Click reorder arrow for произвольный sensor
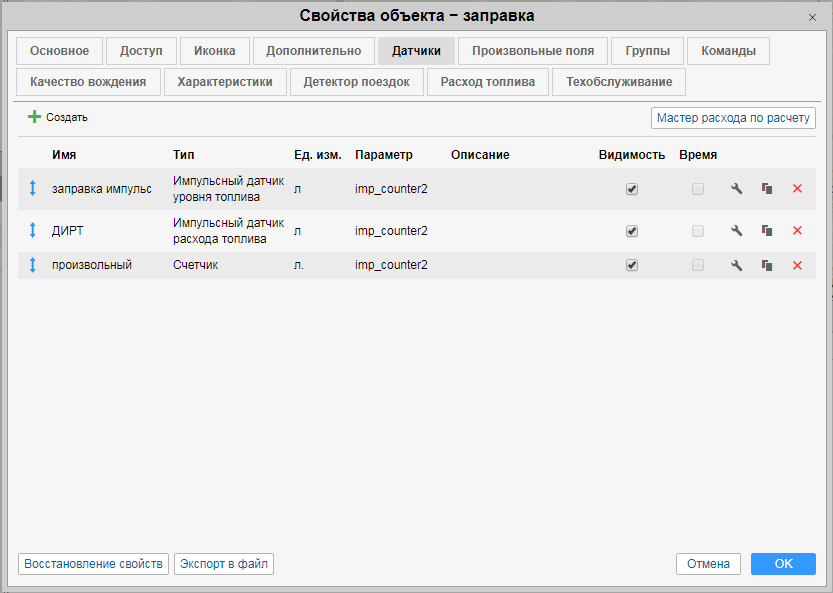 [32, 265]
